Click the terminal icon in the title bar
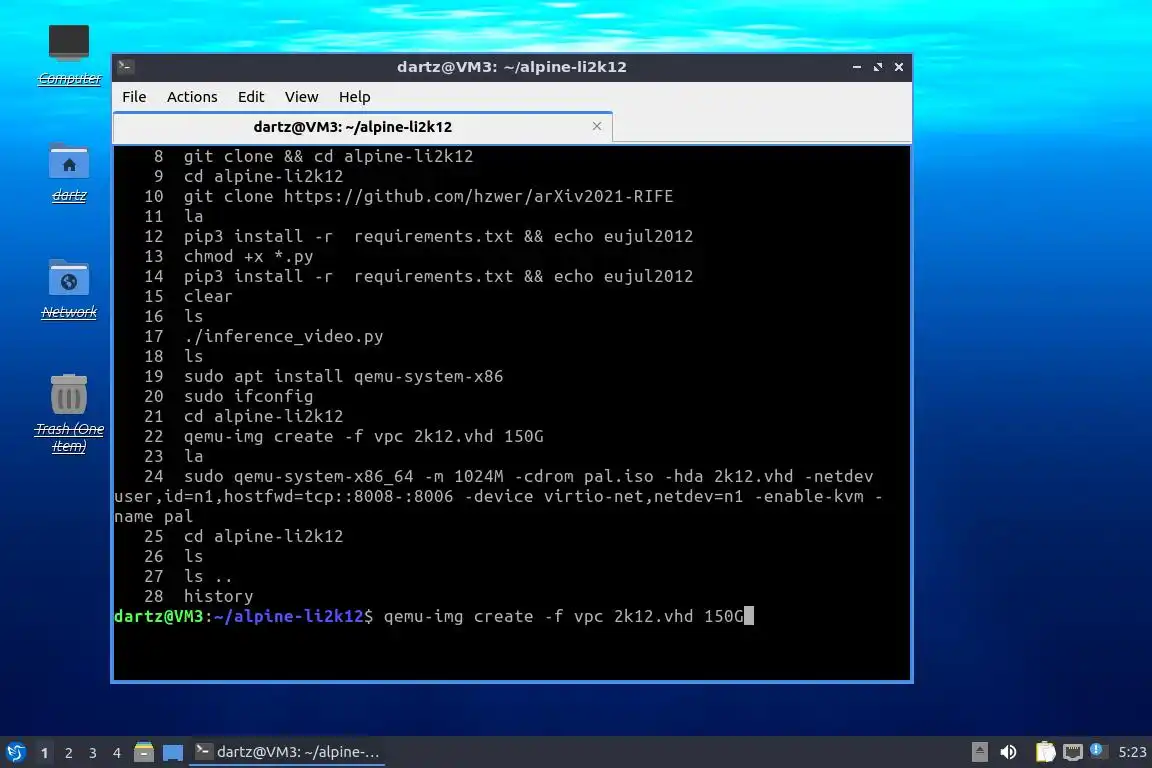The image size is (1152, 768). [125, 67]
